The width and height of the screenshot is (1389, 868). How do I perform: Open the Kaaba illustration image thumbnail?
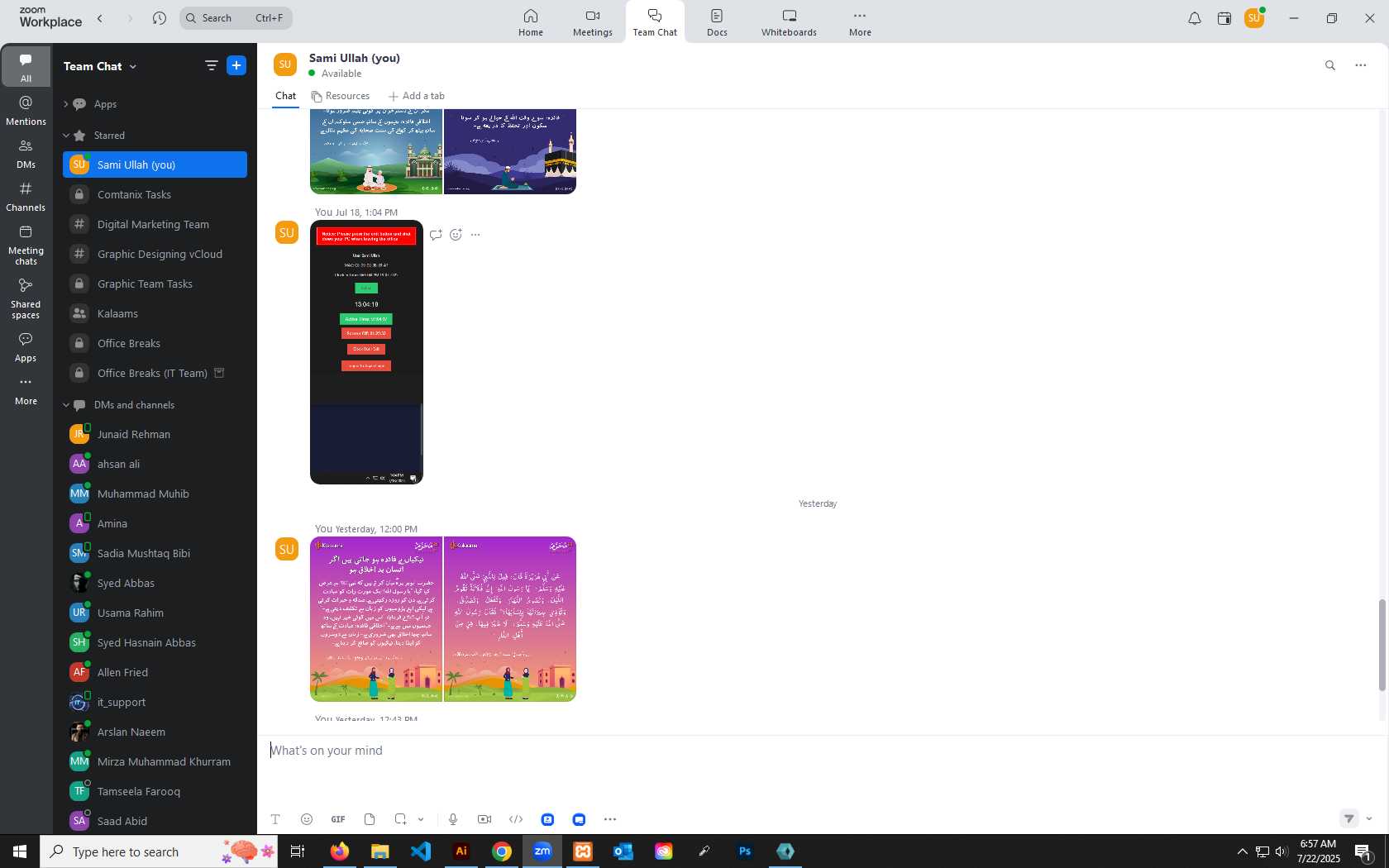click(x=510, y=151)
